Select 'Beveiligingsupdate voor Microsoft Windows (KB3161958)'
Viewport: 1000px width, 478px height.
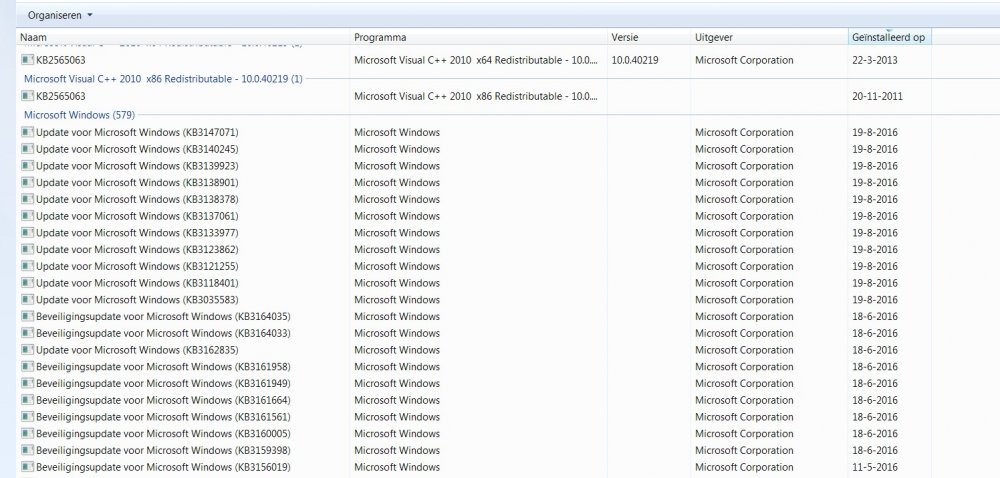[x=163, y=366]
